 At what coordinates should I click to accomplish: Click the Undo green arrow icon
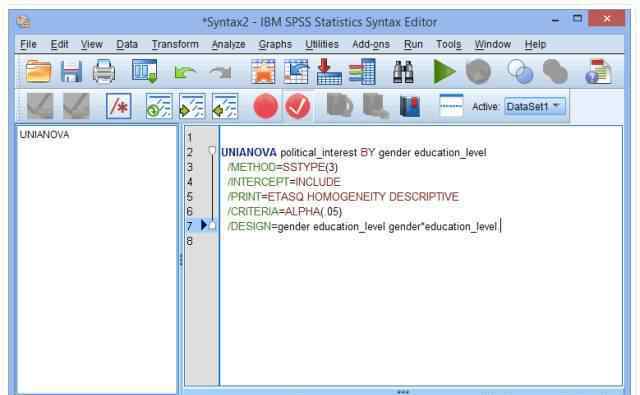184,73
